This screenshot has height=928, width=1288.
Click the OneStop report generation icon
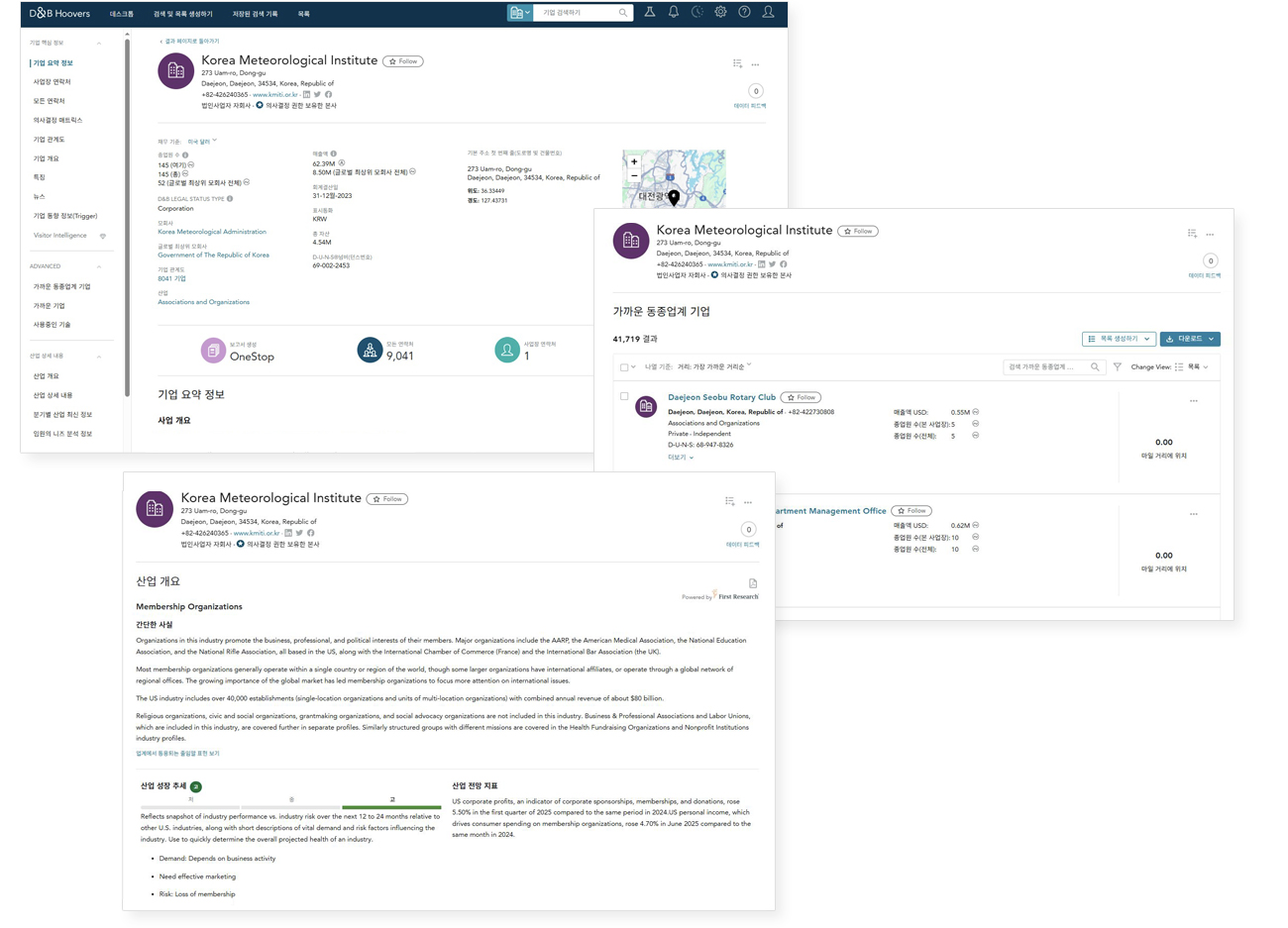point(213,351)
